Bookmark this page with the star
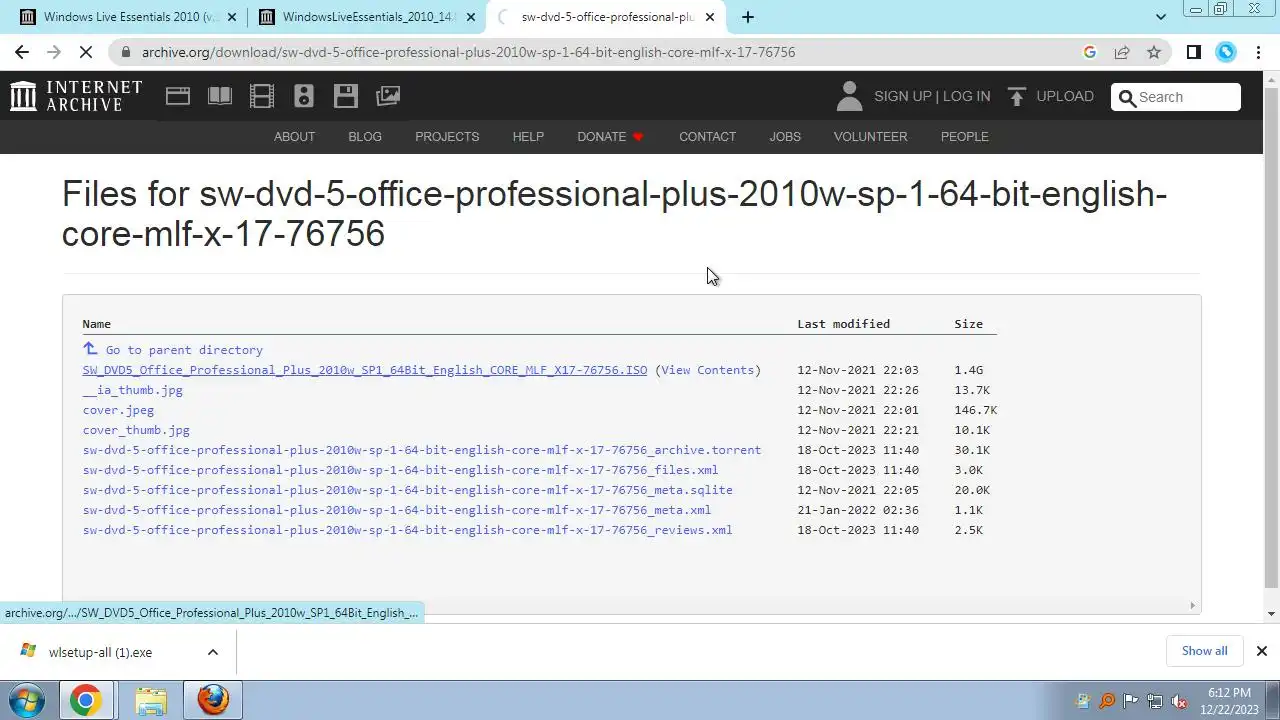Viewport: 1280px width, 720px height. coord(1154,52)
